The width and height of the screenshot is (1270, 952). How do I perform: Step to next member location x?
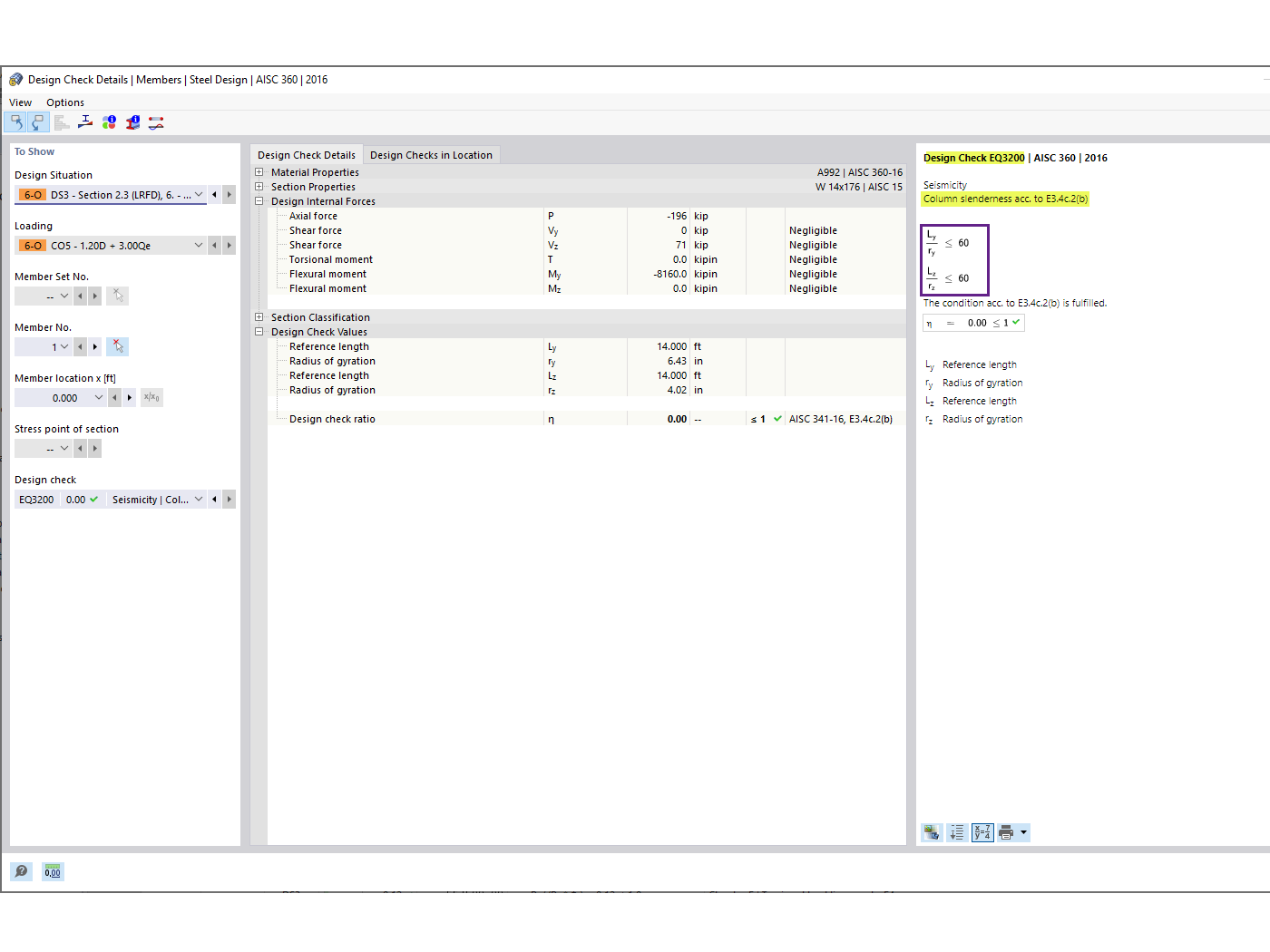coord(130,398)
